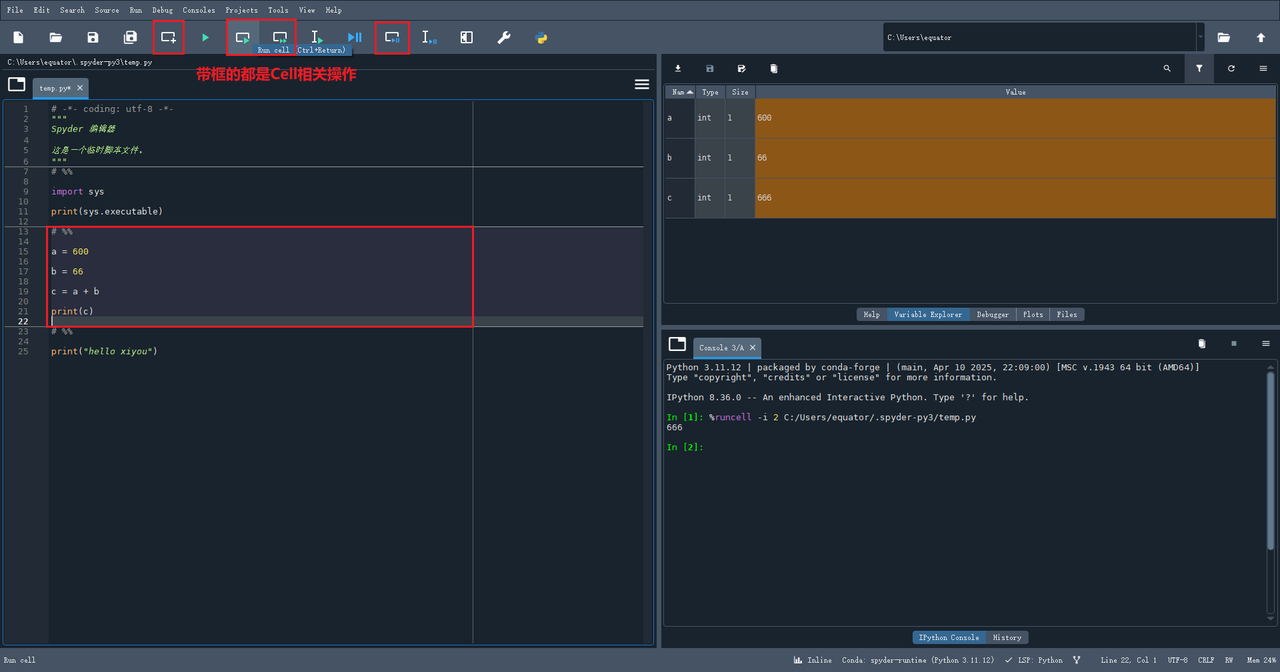Toggle the variable filter funnel icon
This screenshot has width=1280, height=672.
pos(1199,69)
